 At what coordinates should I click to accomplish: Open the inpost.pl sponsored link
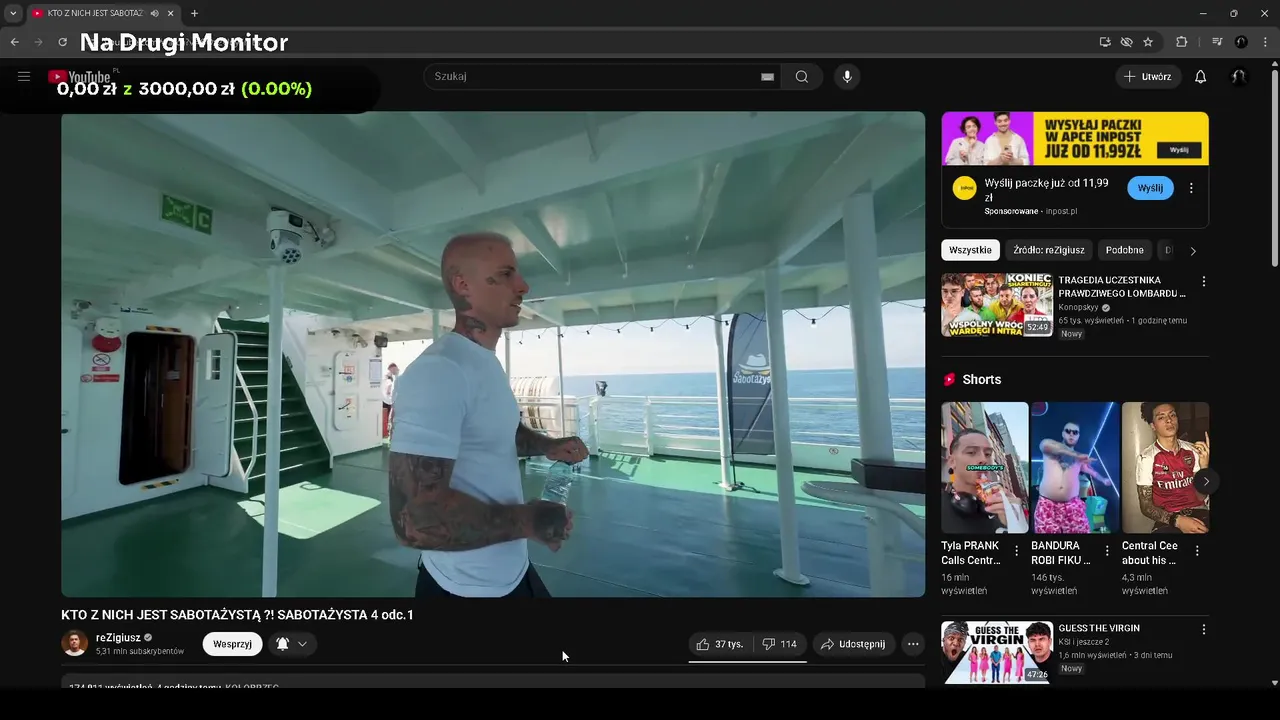[1061, 211]
